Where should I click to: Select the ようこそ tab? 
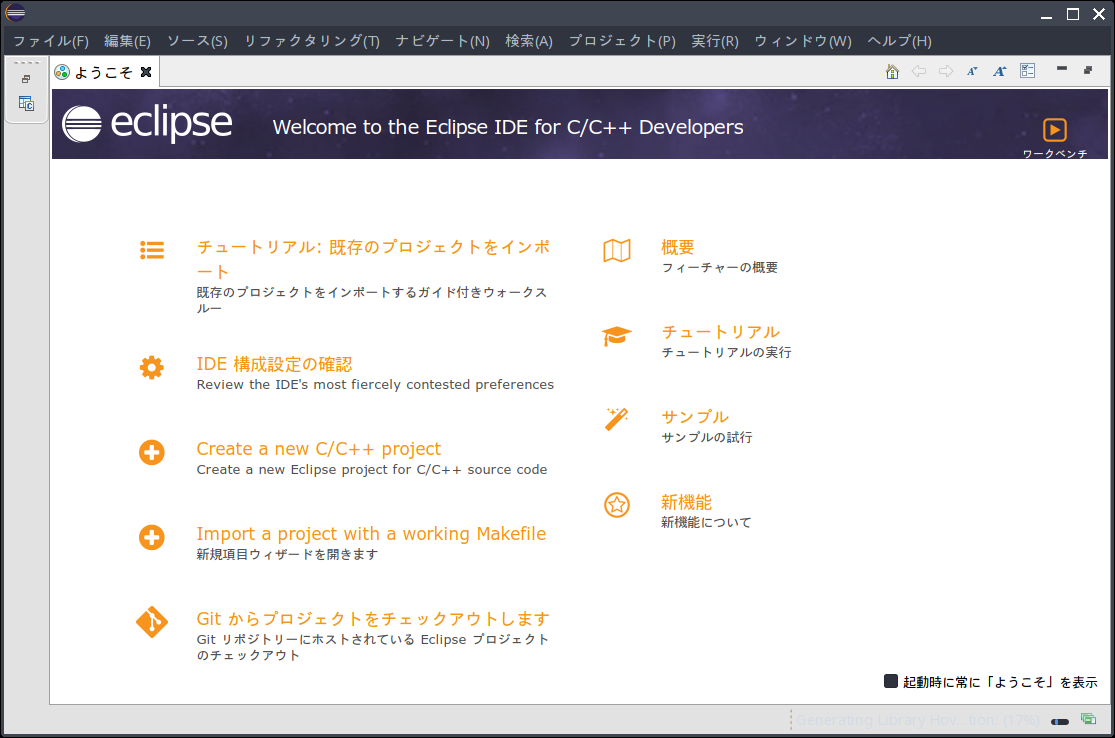[x=103, y=73]
